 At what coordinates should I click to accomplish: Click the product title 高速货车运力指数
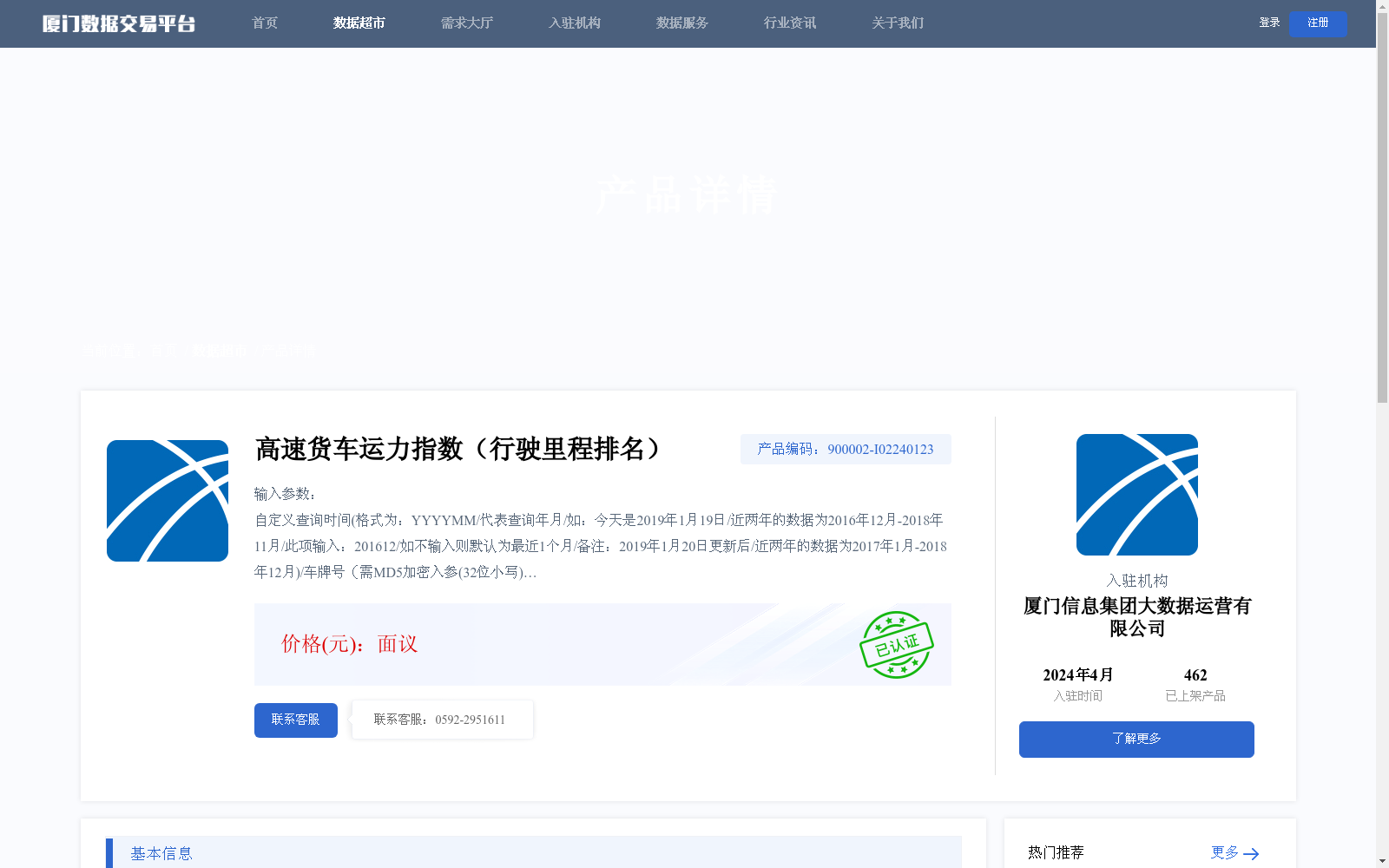click(x=458, y=449)
